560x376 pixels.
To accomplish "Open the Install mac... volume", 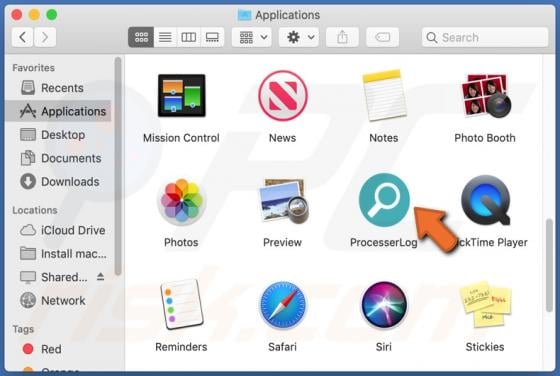I will click(58, 254).
